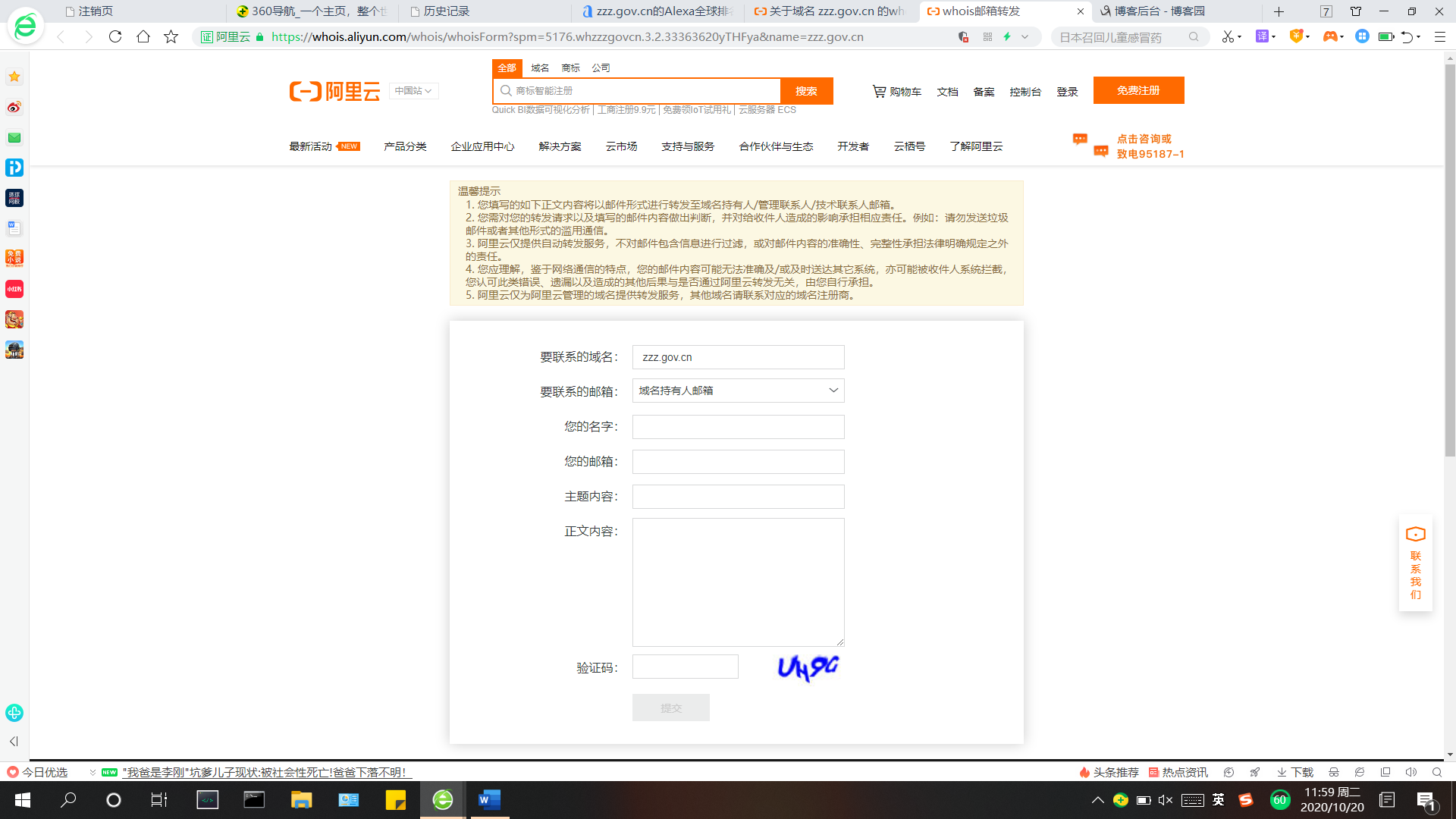Image resolution: width=1456 pixels, height=819 pixels.
Task: Click the home page icon
Action: 143,36
